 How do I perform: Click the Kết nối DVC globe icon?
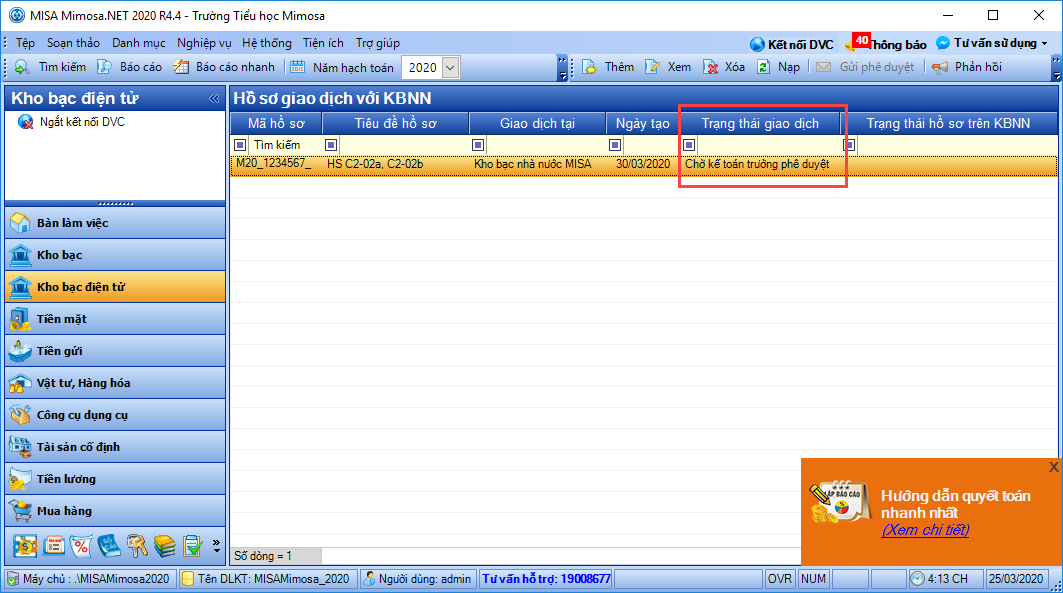(x=757, y=45)
